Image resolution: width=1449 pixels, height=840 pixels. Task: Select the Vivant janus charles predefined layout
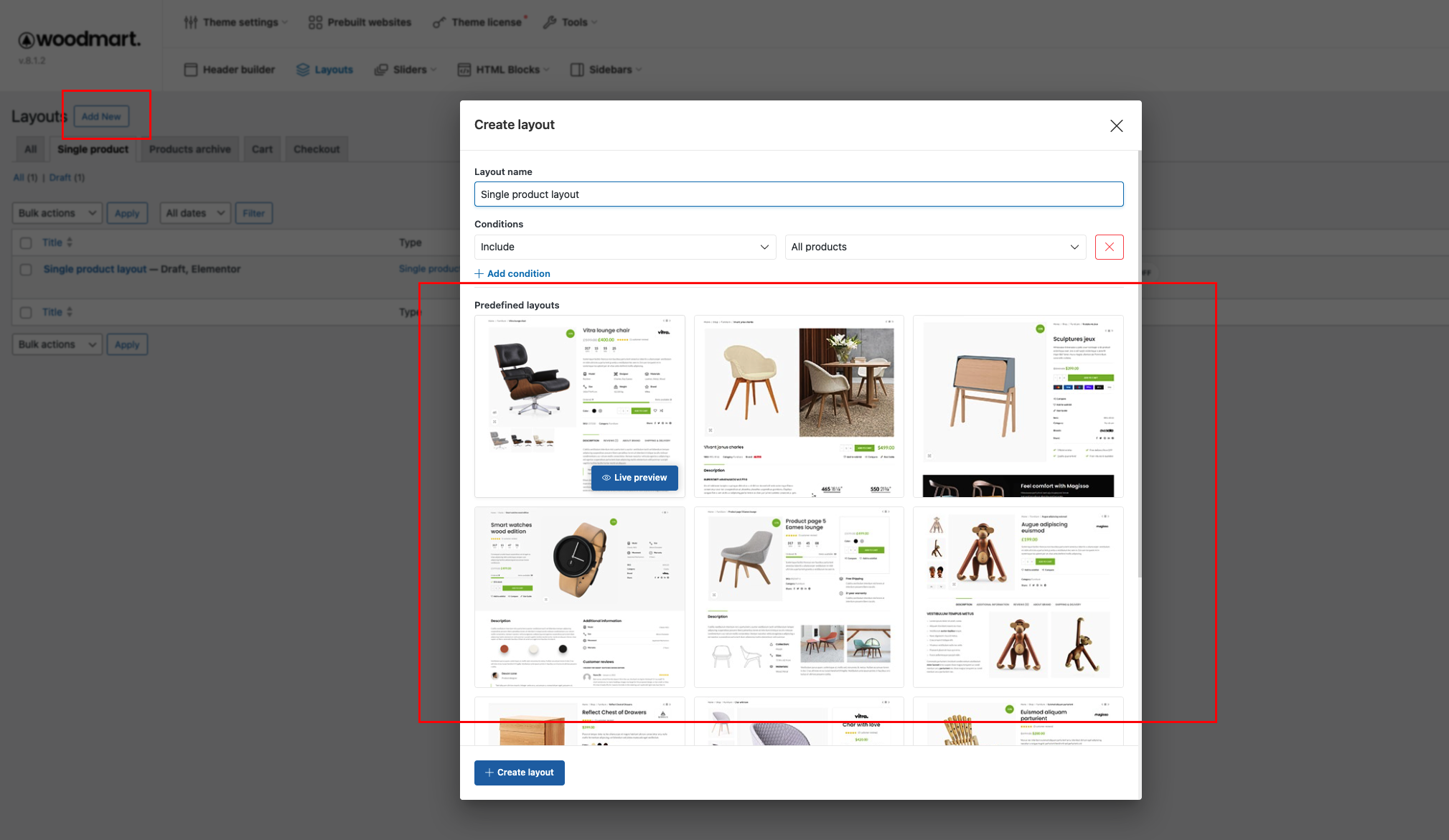(x=799, y=406)
